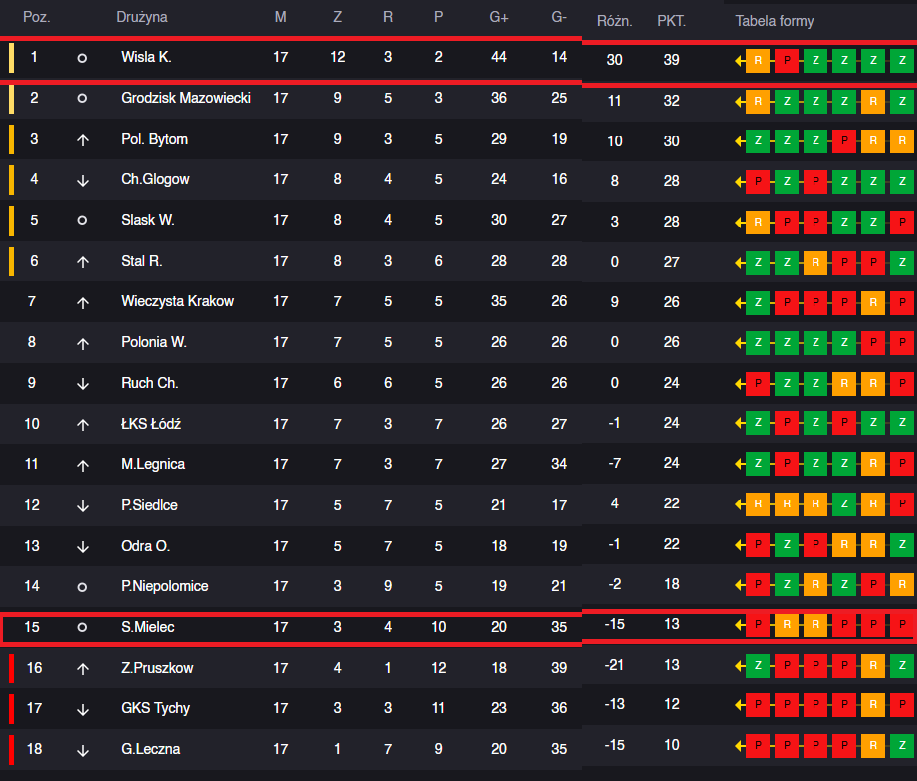Screen dimensions: 917x781
Task: Sort table by PKT. column header
Action: (x=671, y=22)
